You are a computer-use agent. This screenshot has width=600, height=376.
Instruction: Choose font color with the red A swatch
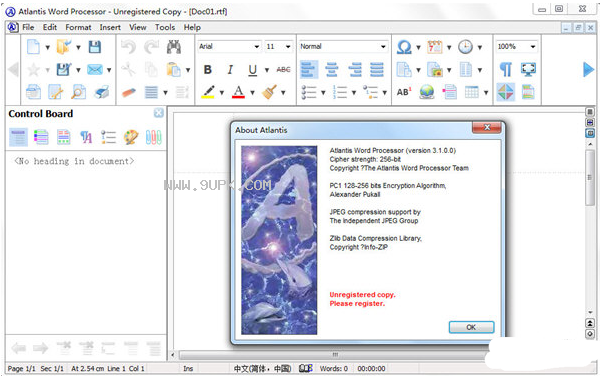(238, 92)
